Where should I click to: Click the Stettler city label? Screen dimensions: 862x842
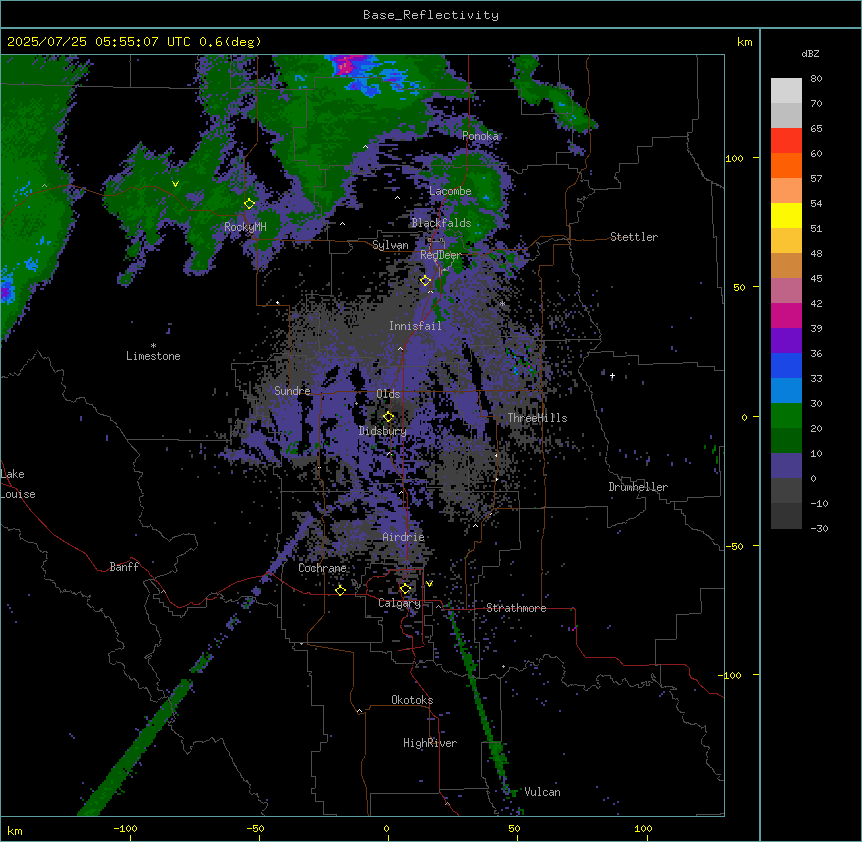point(633,237)
